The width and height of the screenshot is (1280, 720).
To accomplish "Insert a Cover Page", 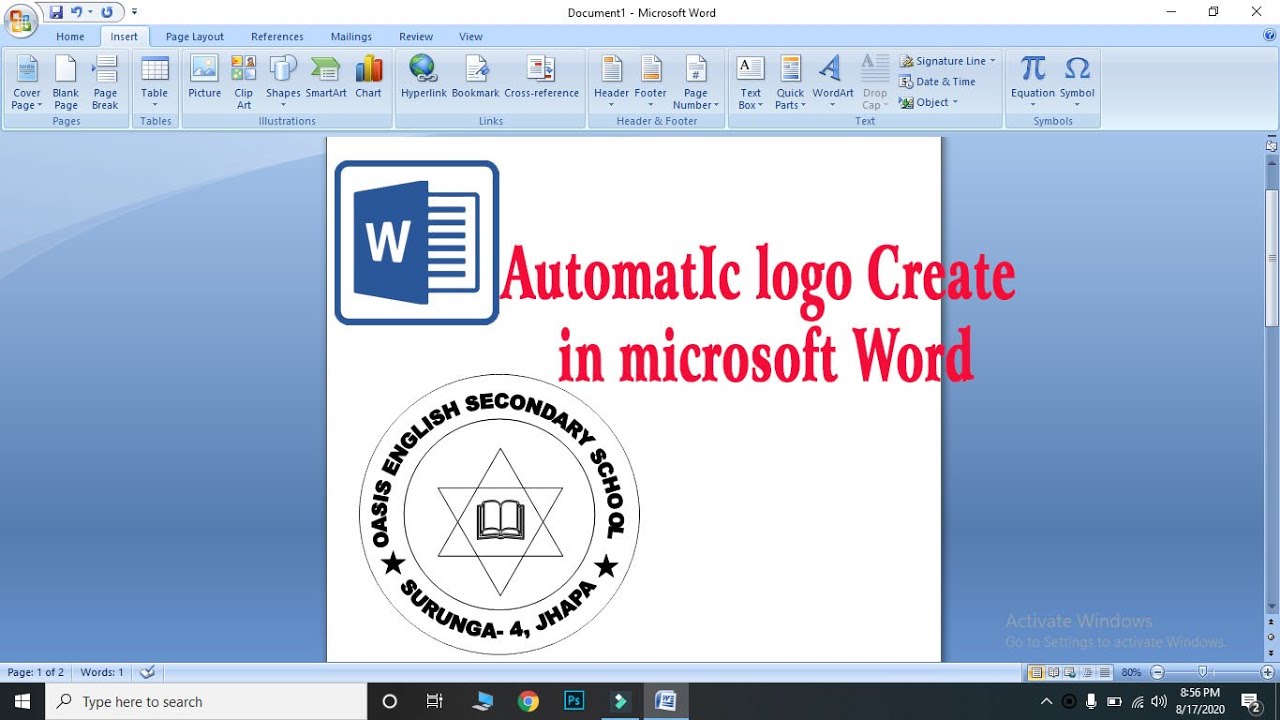I will pos(27,82).
